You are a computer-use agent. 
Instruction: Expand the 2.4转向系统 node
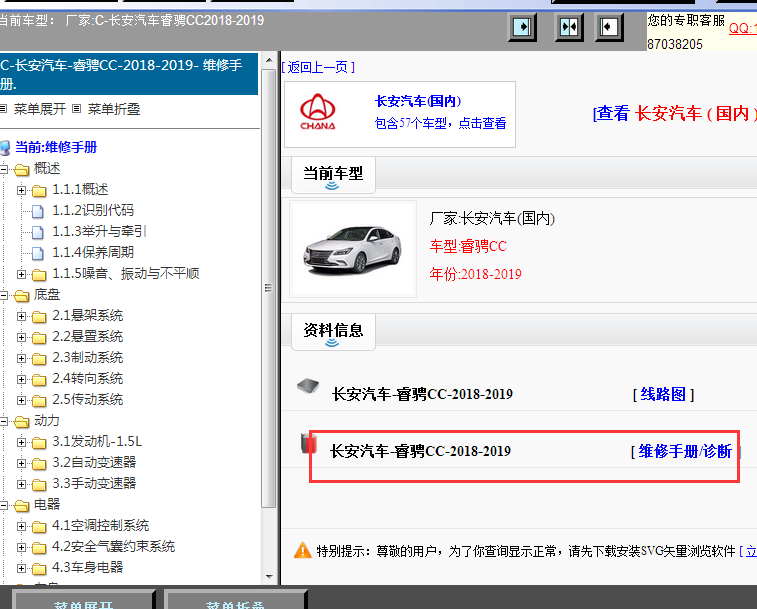[21, 379]
